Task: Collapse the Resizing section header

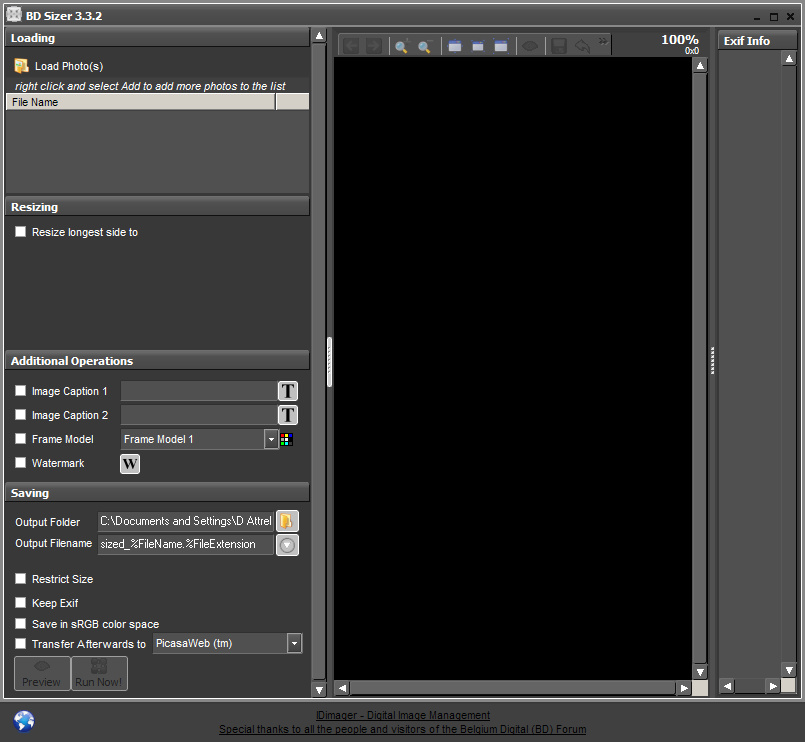Action: tap(157, 207)
